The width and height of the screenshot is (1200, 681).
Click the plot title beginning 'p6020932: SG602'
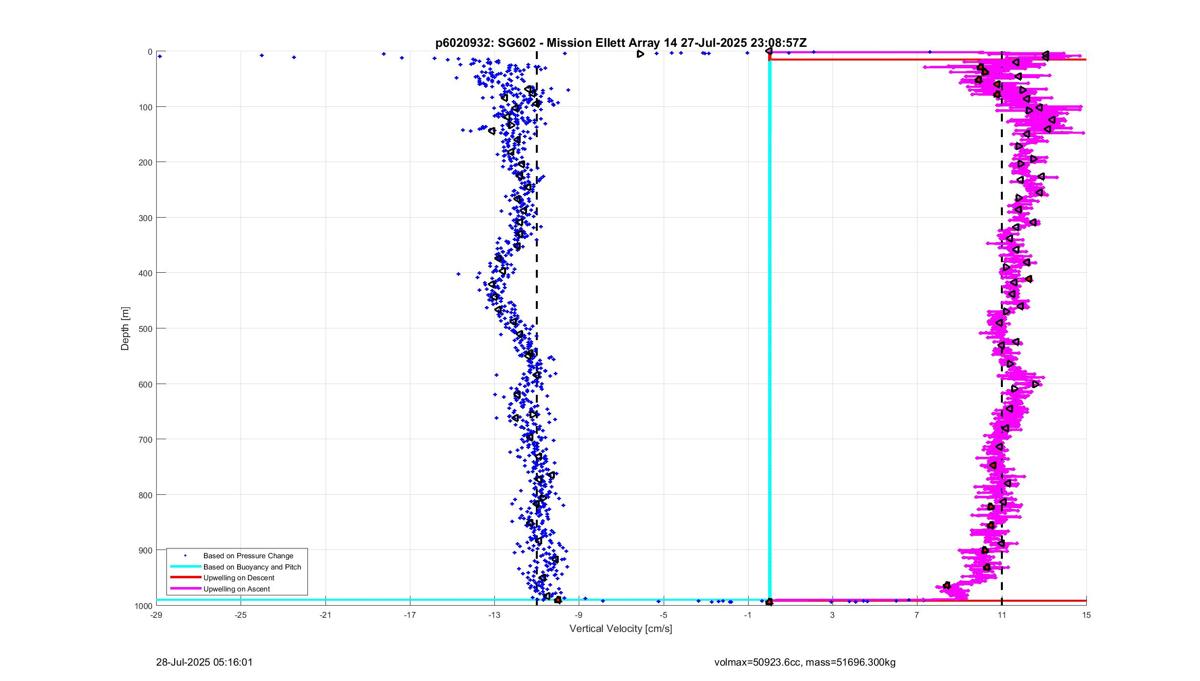tap(621, 43)
